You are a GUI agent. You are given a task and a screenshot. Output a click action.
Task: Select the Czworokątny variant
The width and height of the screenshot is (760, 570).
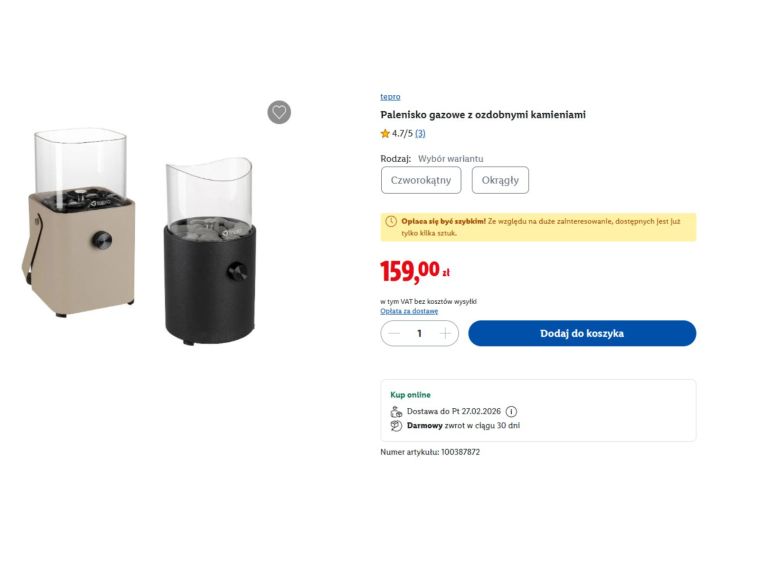coord(421,180)
